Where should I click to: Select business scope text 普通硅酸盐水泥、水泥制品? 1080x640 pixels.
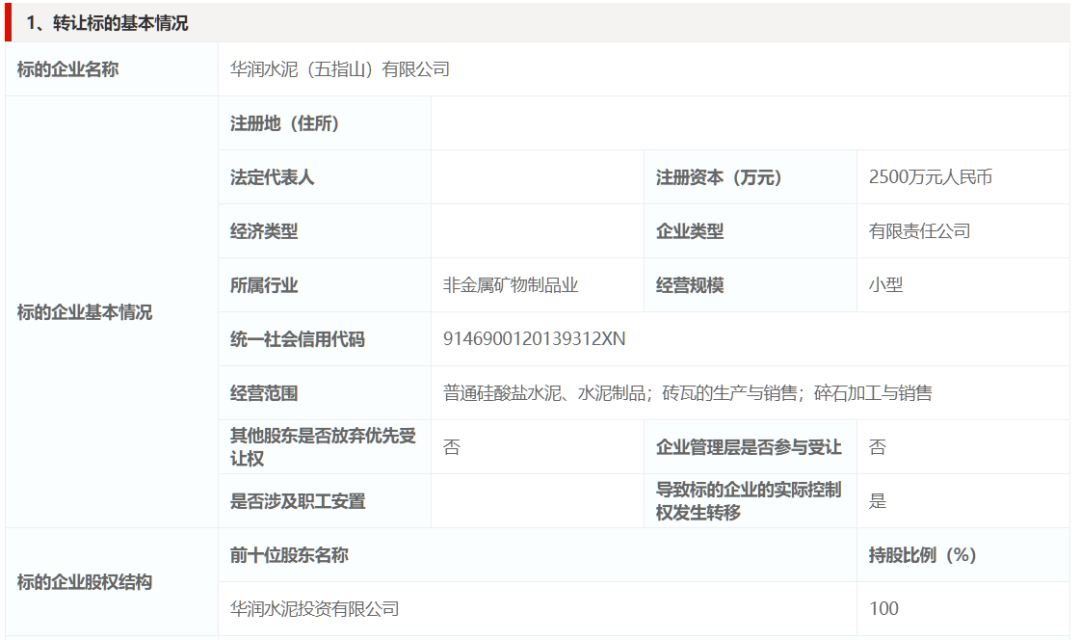click(x=543, y=393)
